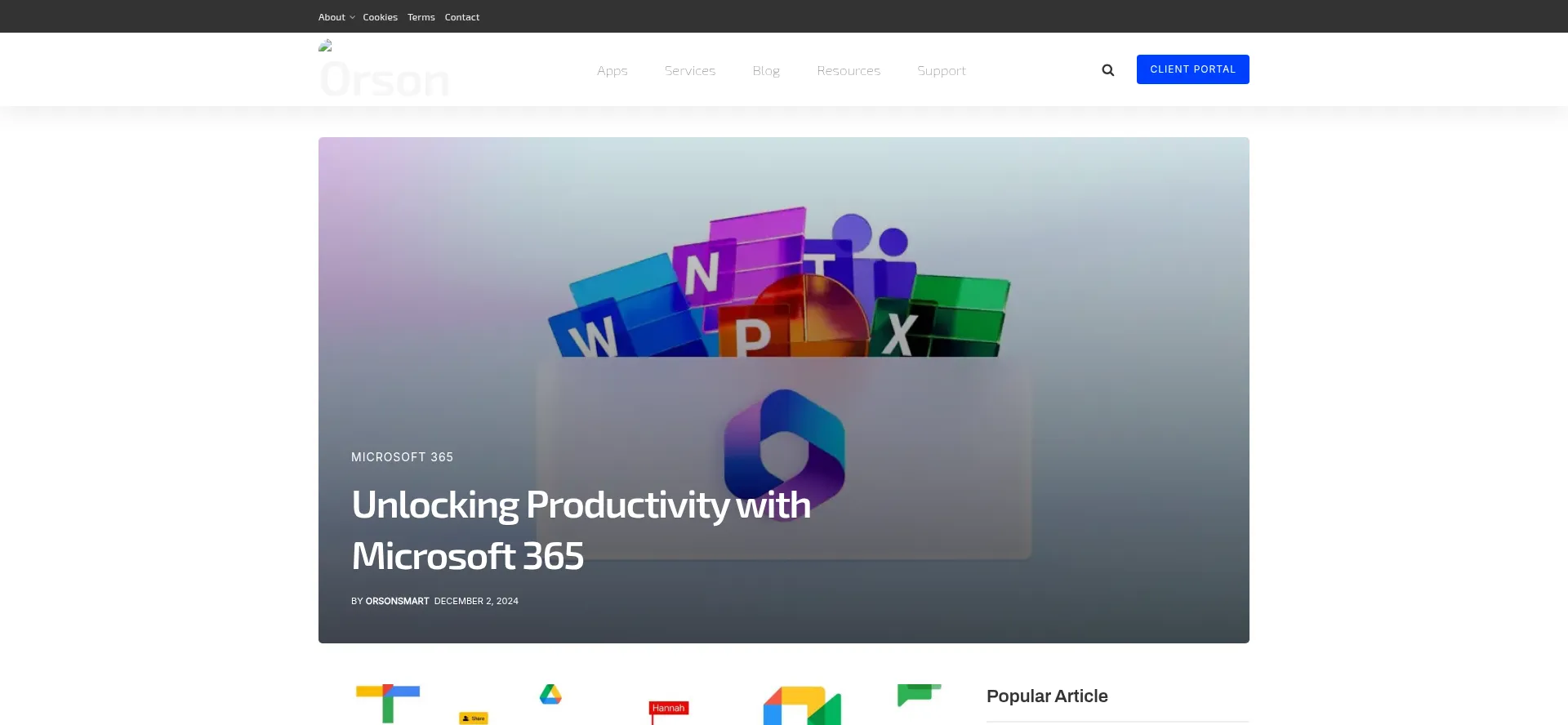Select Support in the main navigation

pos(941,71)
